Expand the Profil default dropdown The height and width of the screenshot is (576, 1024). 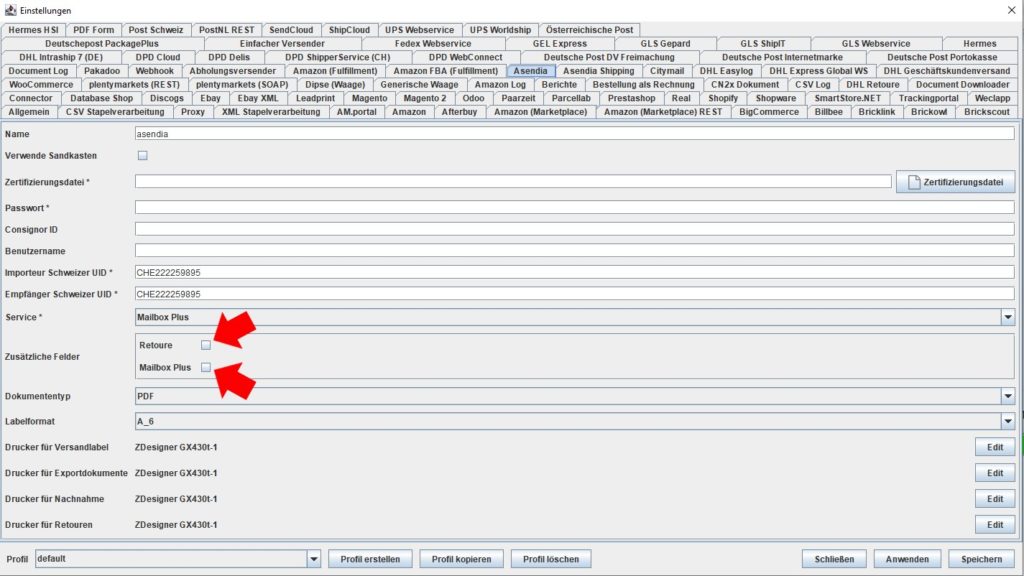coord(313,559)
